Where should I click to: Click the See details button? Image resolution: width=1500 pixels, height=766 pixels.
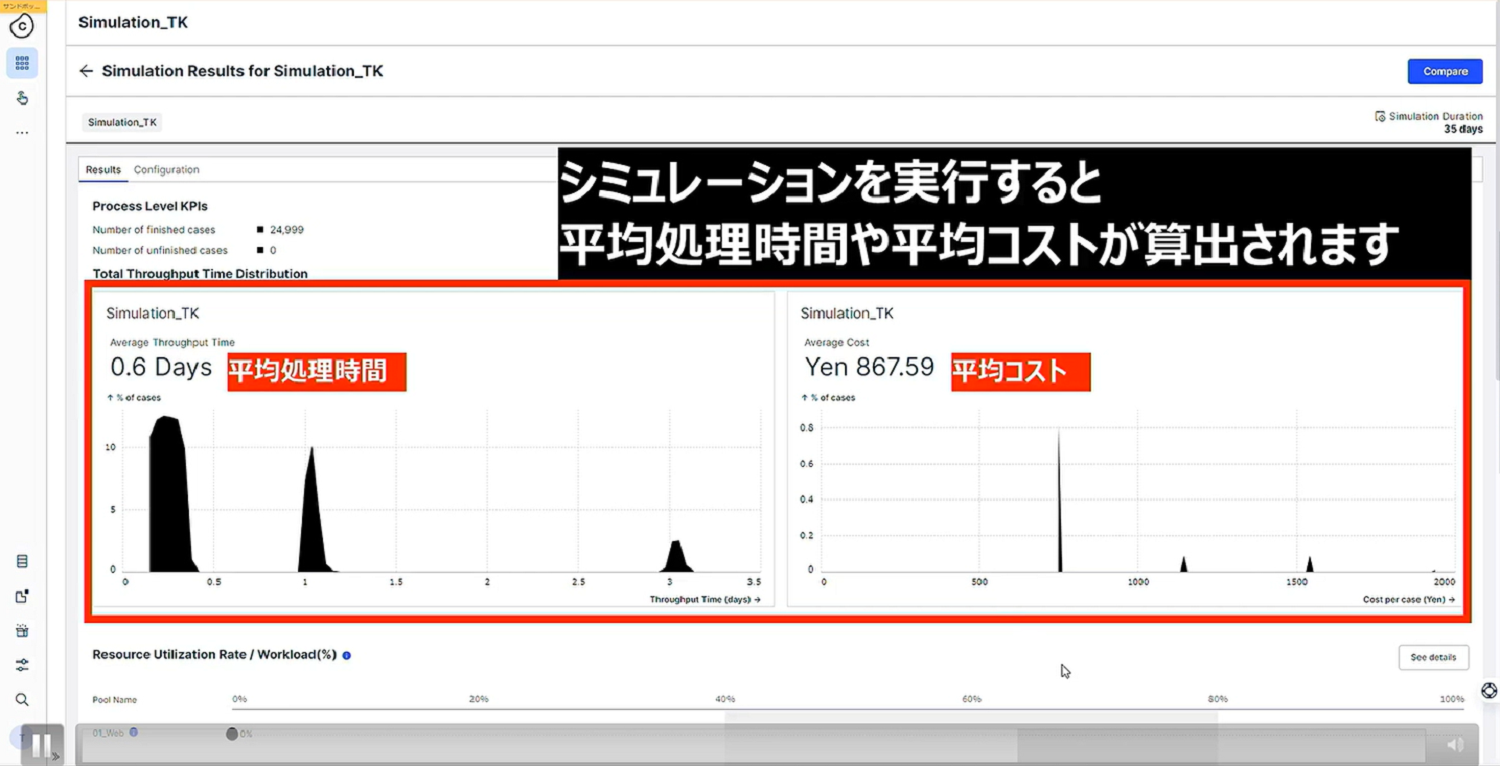(1433, 657)
